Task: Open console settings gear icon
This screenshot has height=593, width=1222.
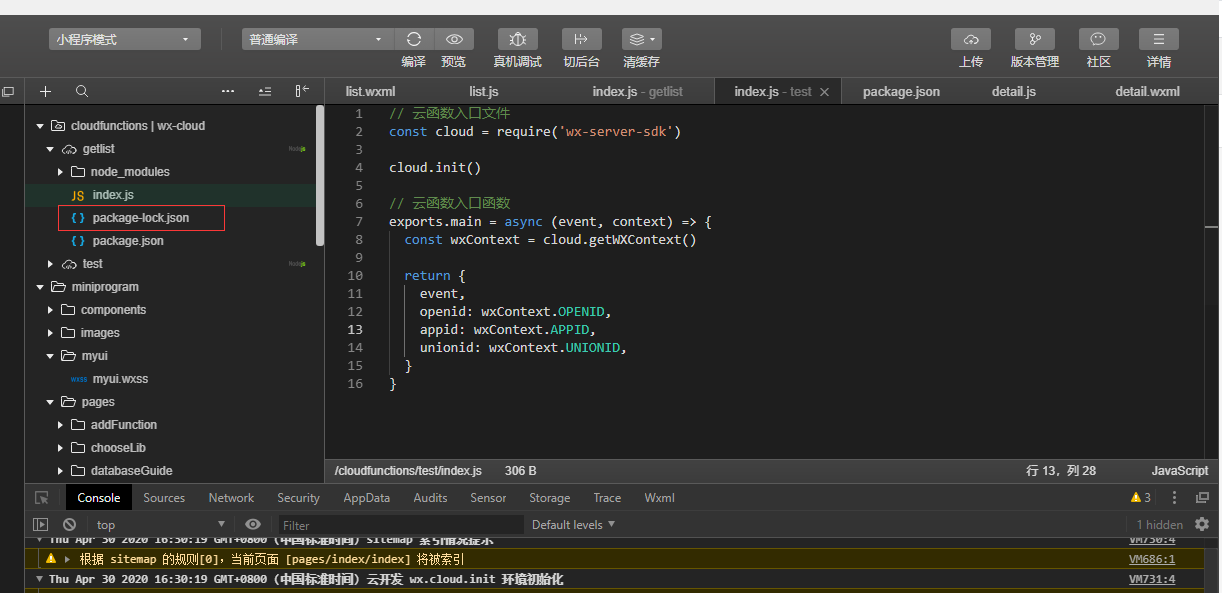Action: 1202,524
